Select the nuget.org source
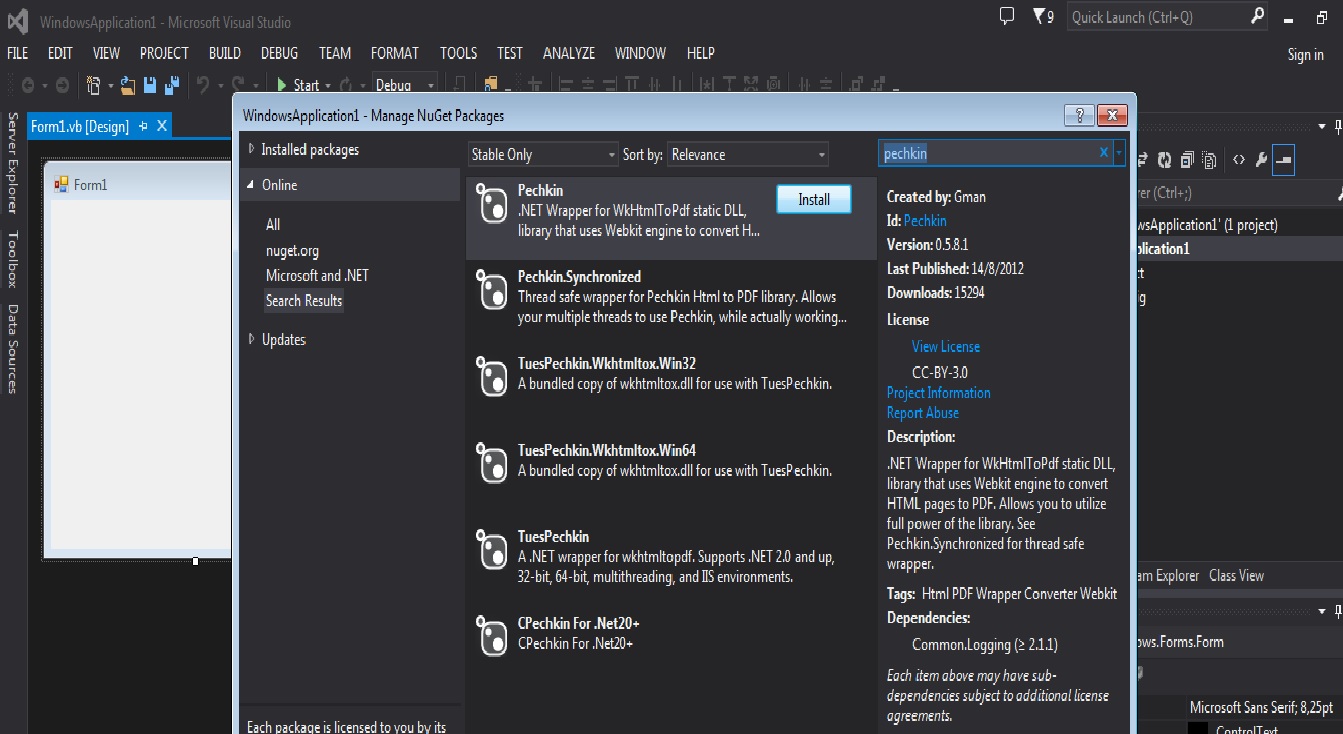Screen dimensions: 1343x734 292,251
